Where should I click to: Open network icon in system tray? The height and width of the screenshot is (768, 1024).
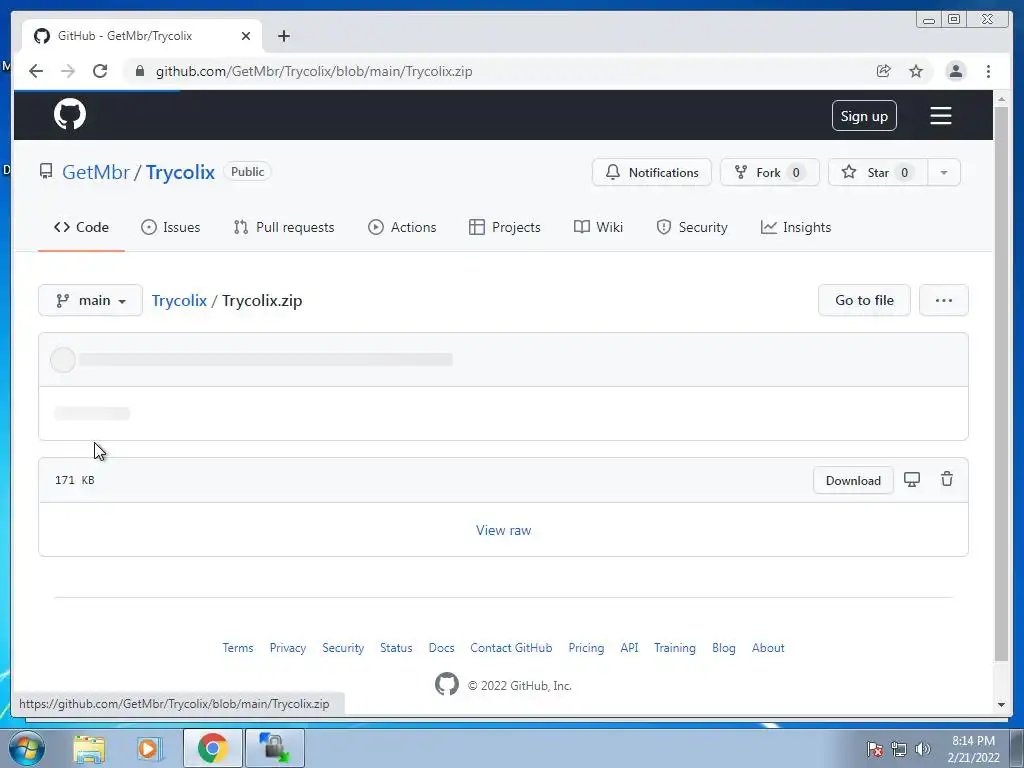[x=899, y=749]
